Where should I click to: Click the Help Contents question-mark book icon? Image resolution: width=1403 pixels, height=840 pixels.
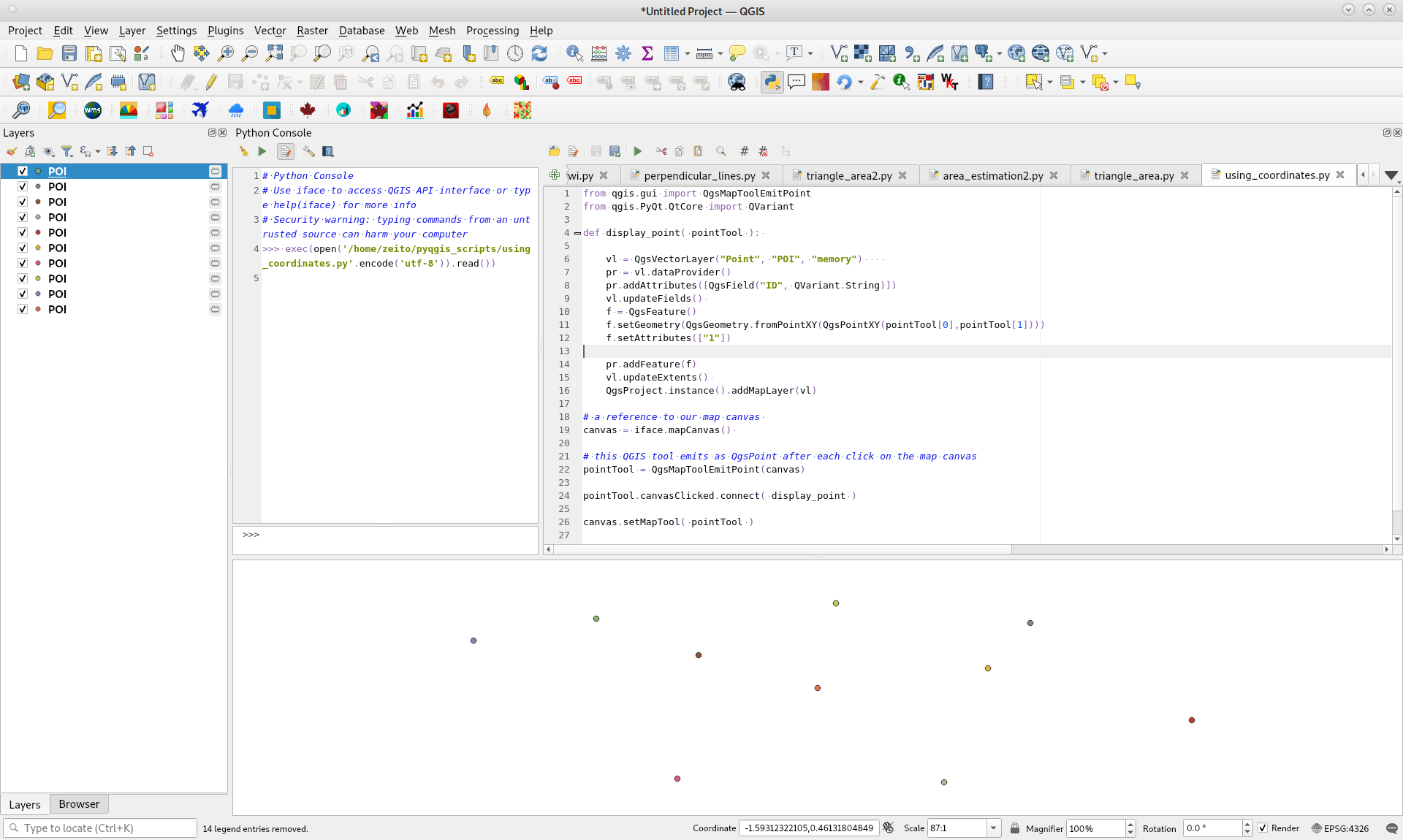click(986, 82)
